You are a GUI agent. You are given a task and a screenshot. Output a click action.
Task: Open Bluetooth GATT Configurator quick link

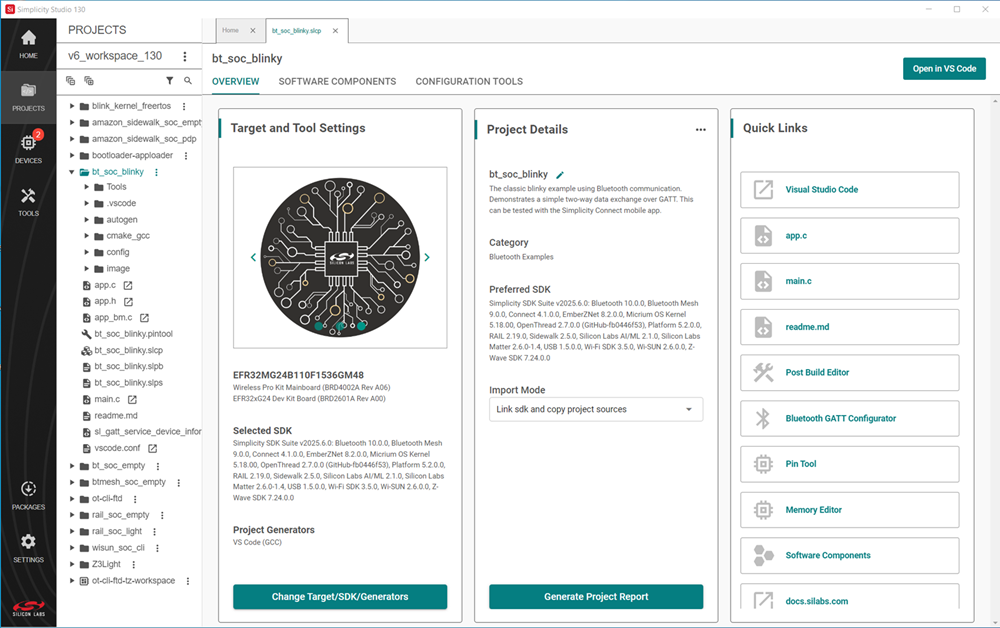850,418
